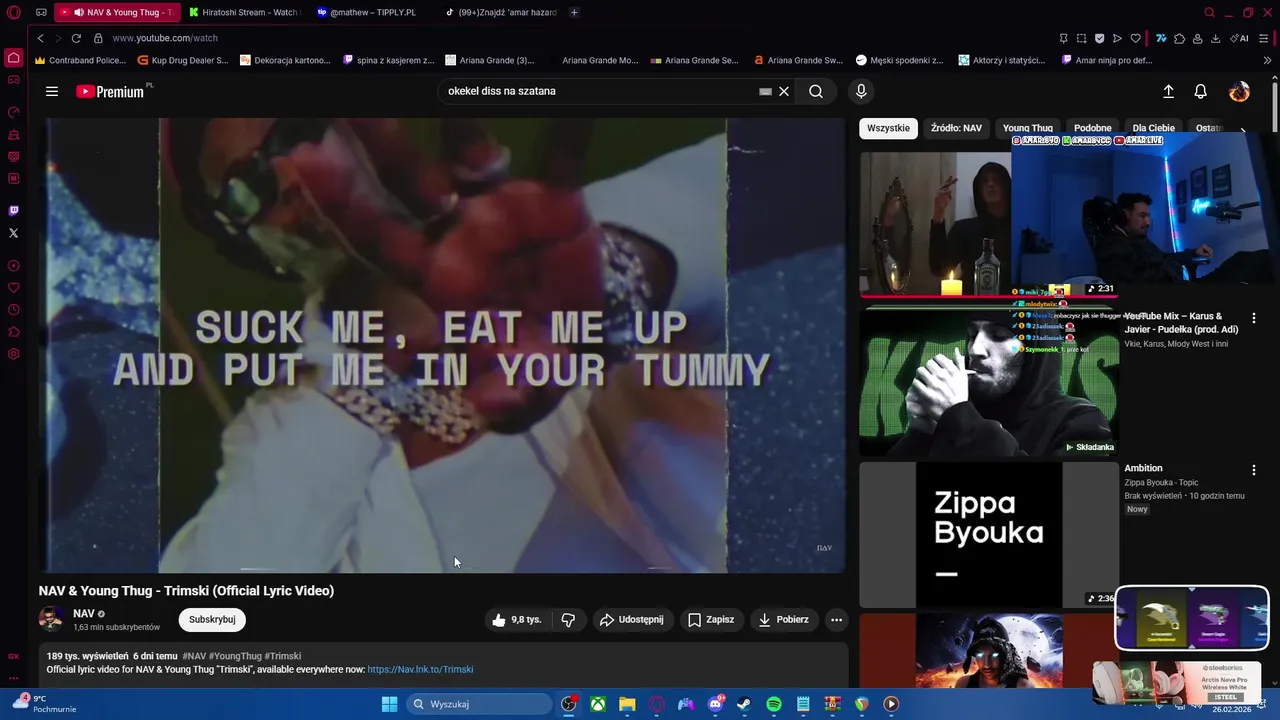Select the Podobne chip
Image resolution: width=1280 pixels, height=720 pixels.
coord(1093,128)
